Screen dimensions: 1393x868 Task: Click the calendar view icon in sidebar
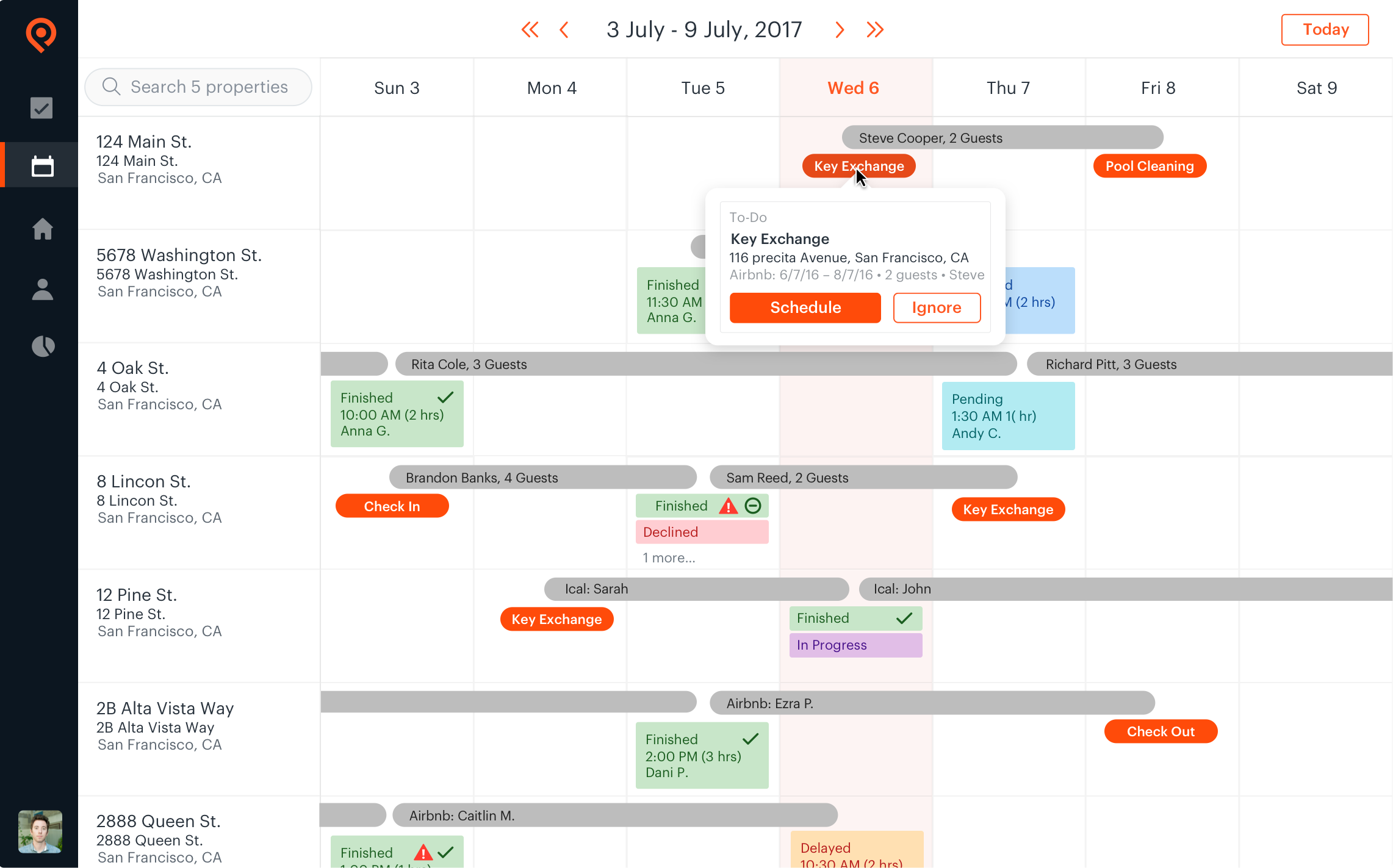pyautogui.click(x=40, y=166)
